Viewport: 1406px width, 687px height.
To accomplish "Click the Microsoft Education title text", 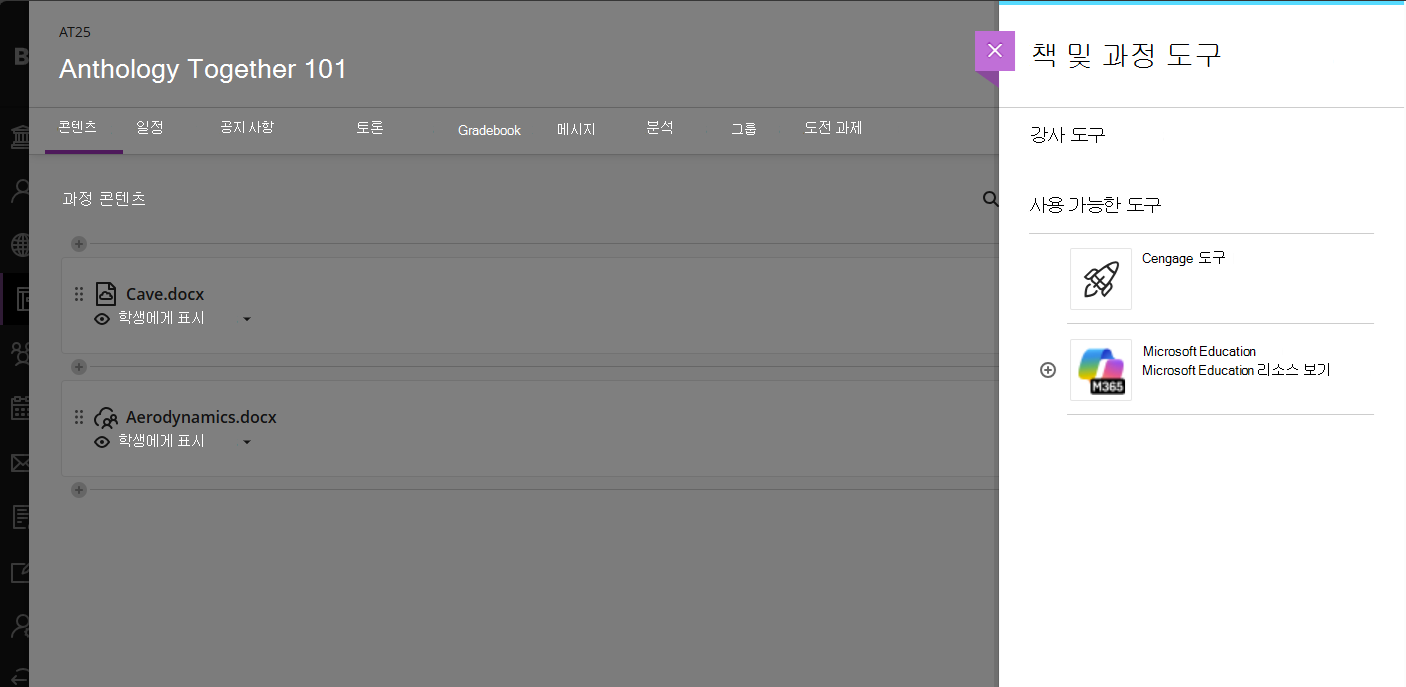I will tap(1199, 351).
